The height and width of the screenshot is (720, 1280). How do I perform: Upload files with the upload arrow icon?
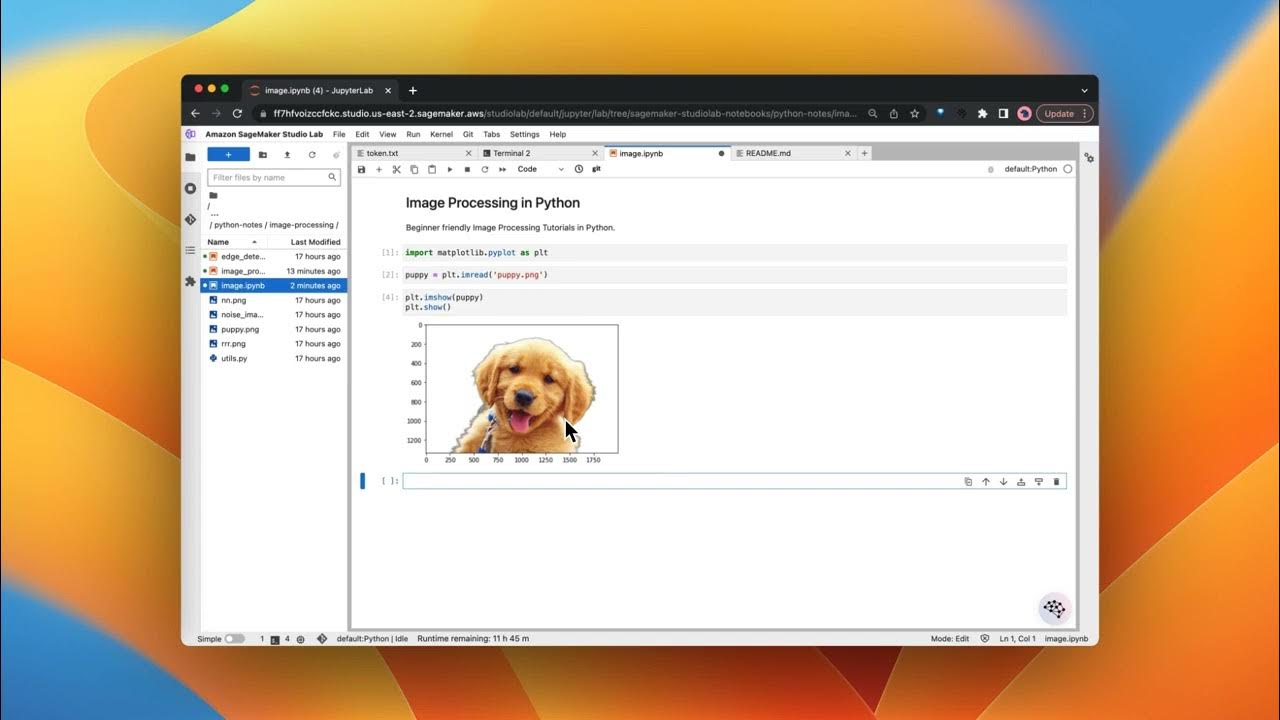coord(287,155)
